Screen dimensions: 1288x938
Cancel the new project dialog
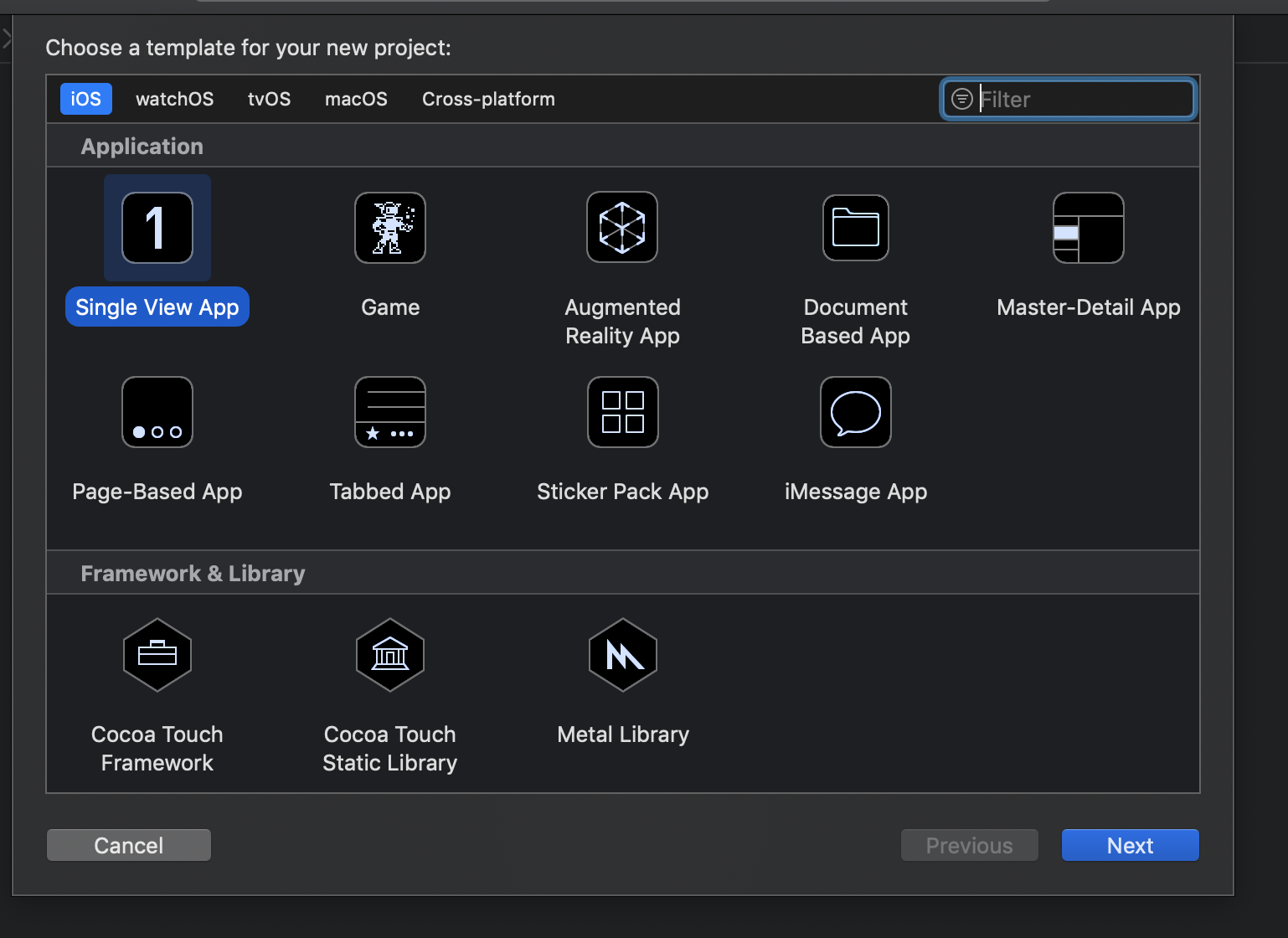pos(128,845)
